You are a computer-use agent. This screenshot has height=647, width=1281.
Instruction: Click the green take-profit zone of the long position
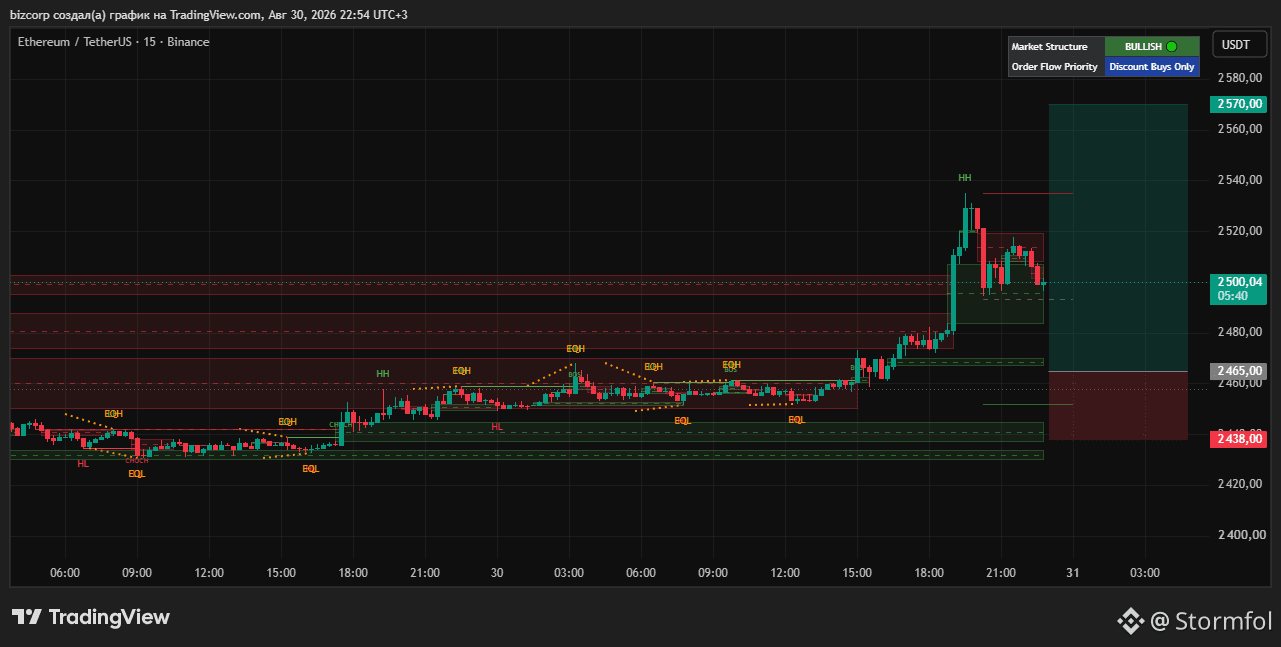1118,238
